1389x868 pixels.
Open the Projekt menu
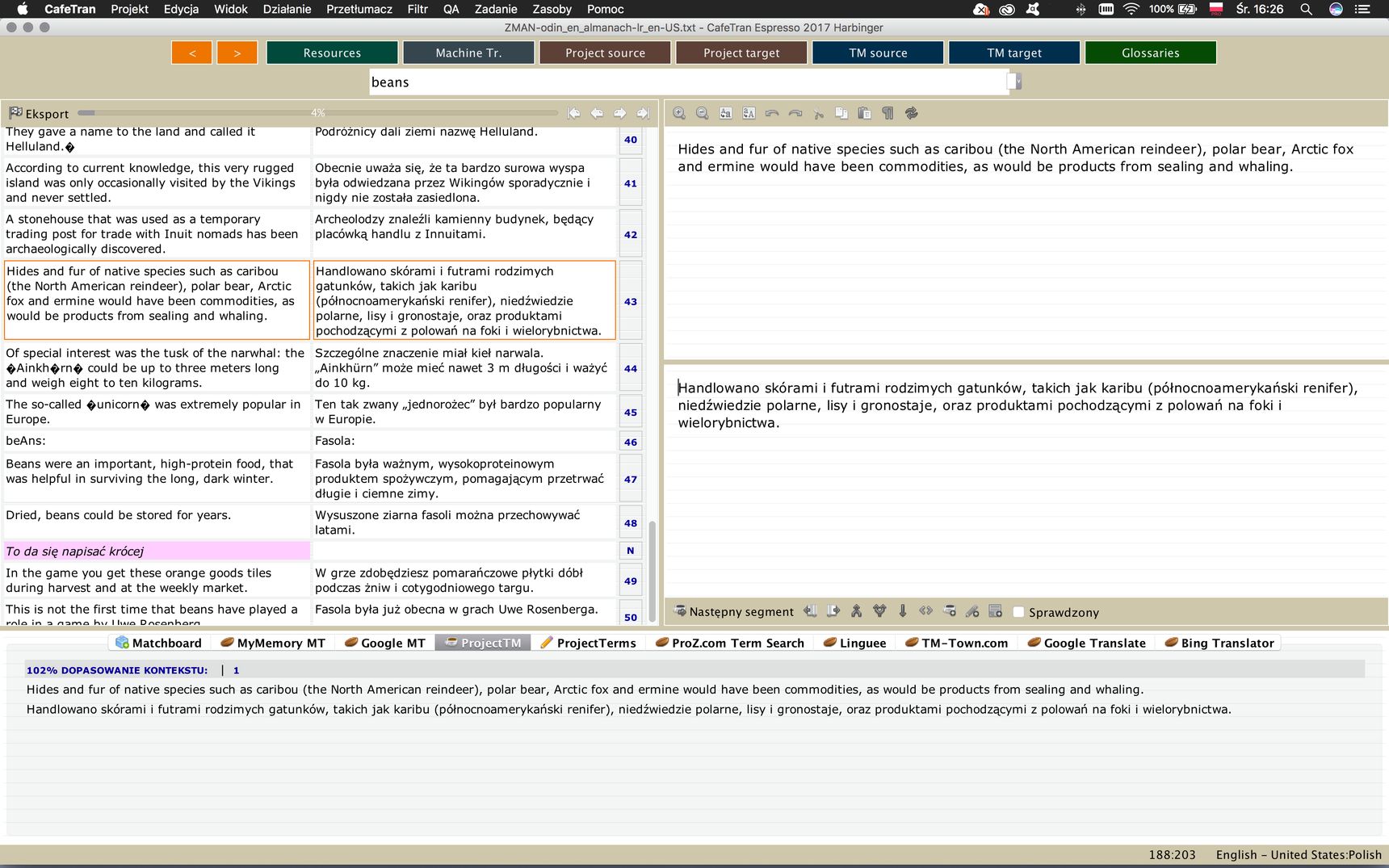(129, 9)
